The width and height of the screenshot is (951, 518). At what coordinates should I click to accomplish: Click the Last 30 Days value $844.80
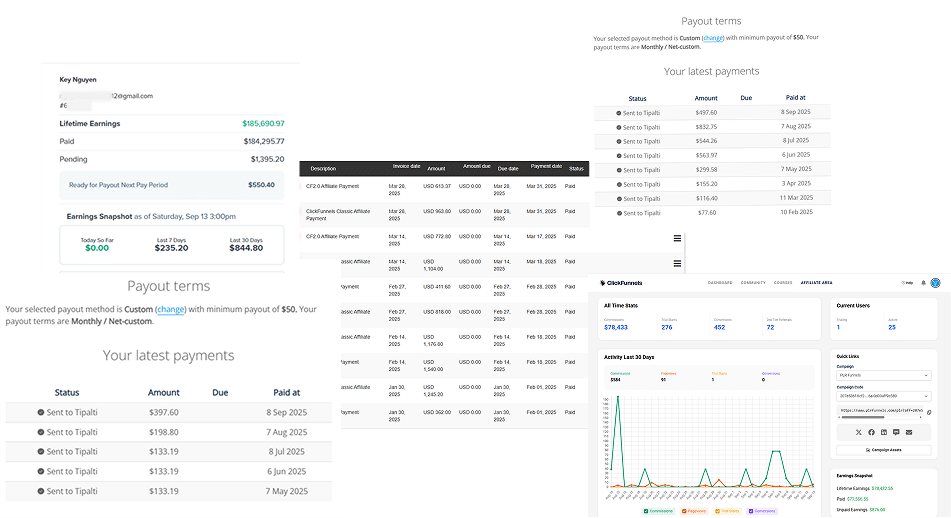246,248
